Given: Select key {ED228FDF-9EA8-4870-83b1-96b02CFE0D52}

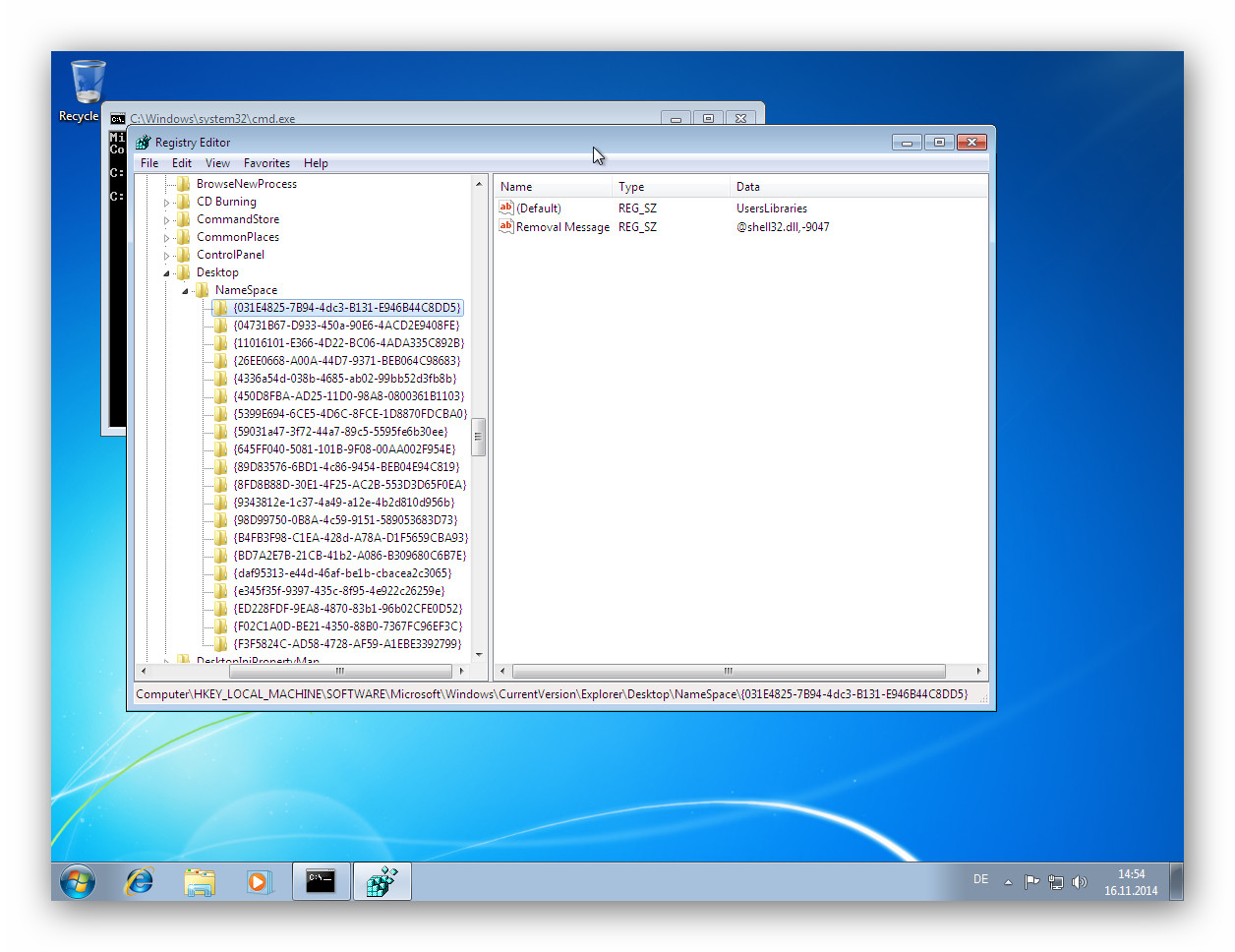Looking at the screenshot, I should point(348,609).
